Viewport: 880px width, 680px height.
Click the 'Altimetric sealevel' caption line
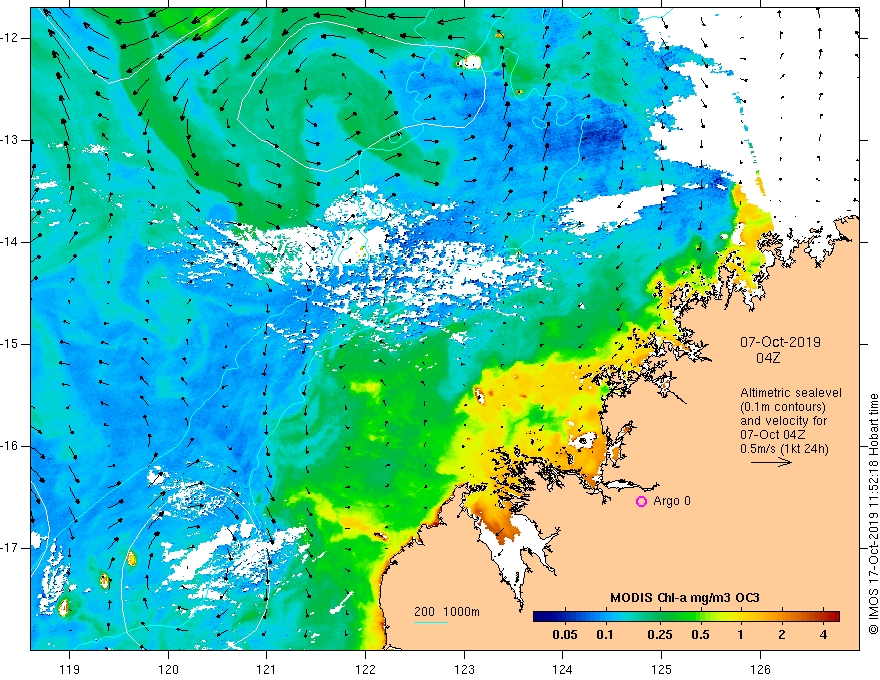pos(791,393)
